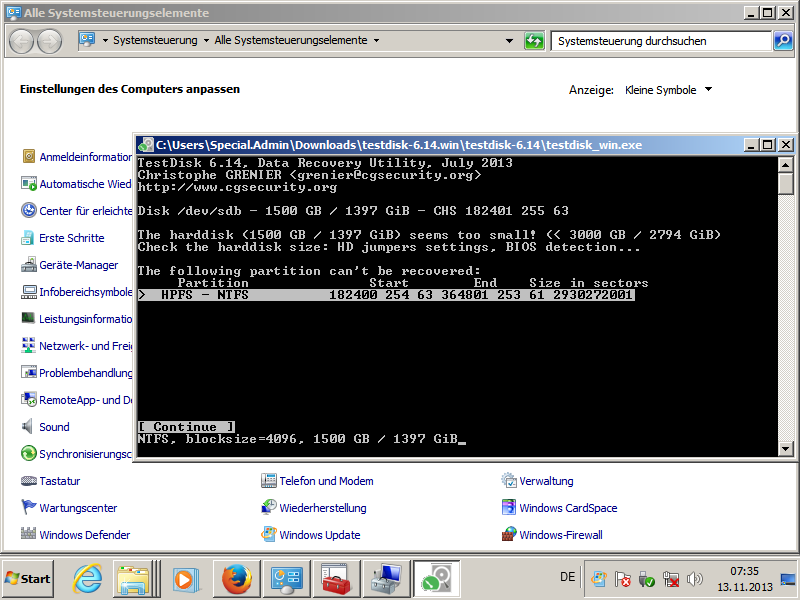Open Infobereichsymbole item
Screen dimensions: 800x600
[85, 292]
